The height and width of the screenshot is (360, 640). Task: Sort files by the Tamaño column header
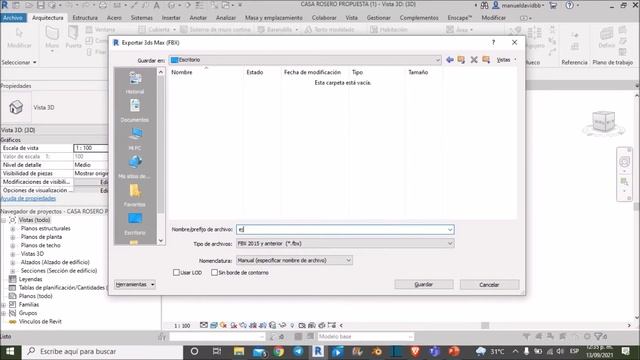[418, 72]
